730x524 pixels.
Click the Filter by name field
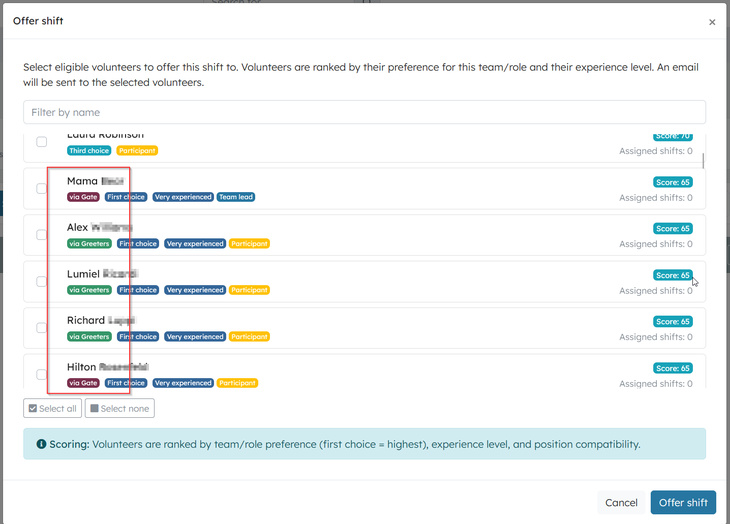364,112
